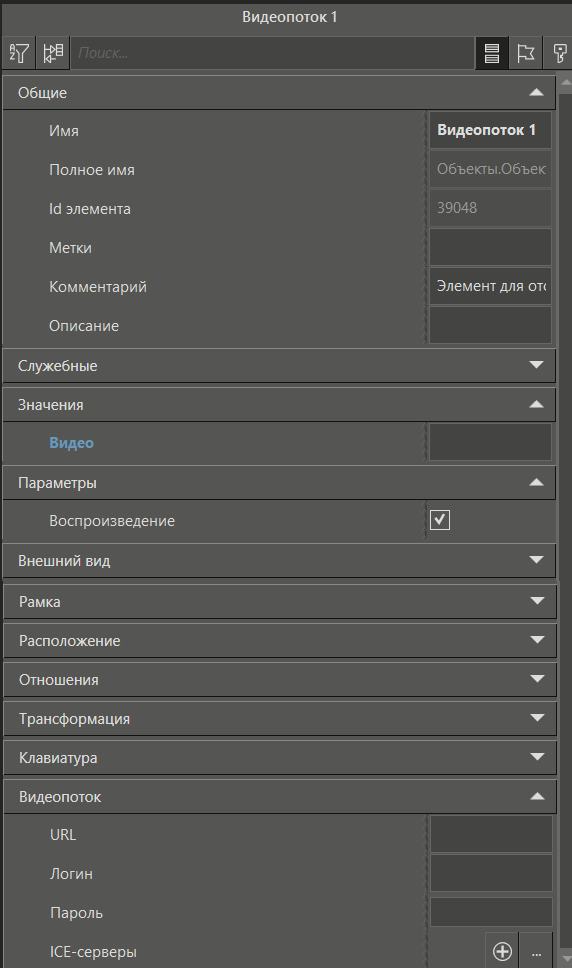Click the Комментарий value field
The height and width of the screenshot is (968, 572).
point(491,286)
